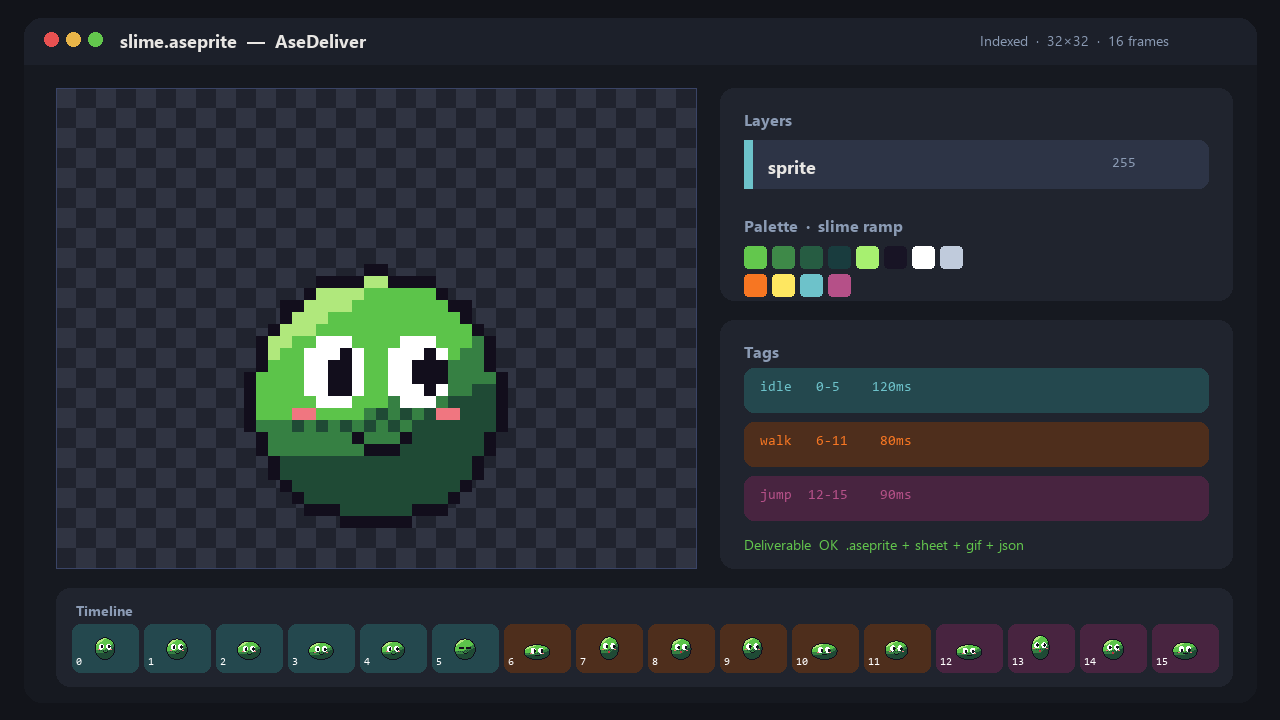Screen dimensions: 1280x720
Task: Pick the white palette swatch
Action: pos(923,258)
